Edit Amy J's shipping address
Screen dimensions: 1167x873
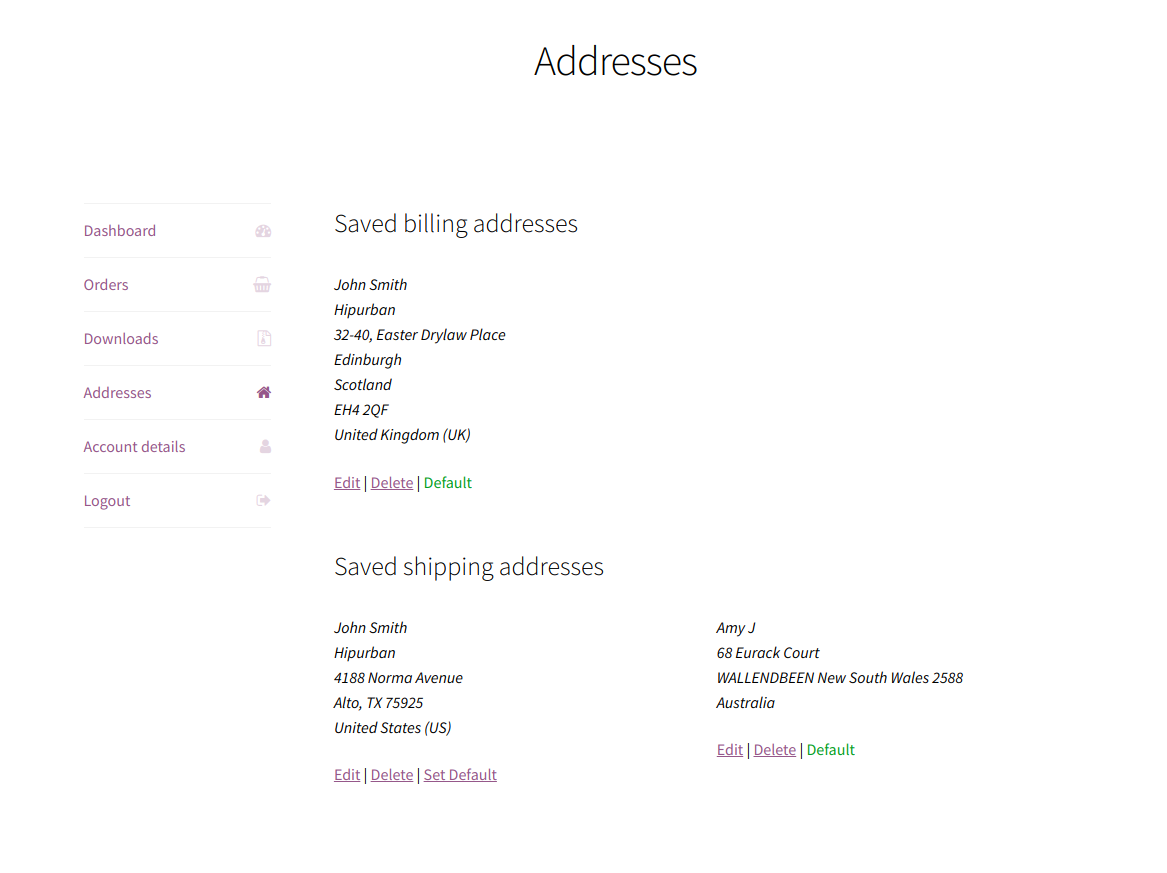729,749
